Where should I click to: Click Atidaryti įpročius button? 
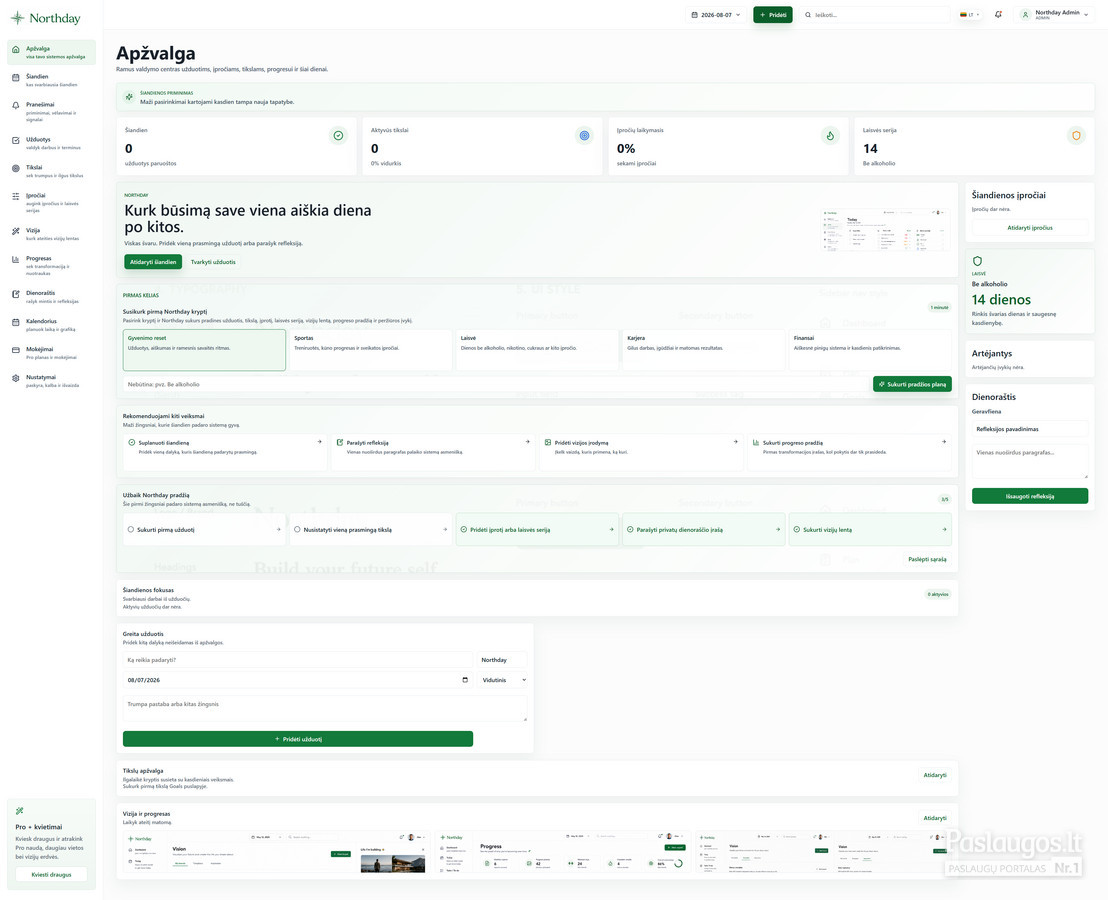[x=1030, y=227]
